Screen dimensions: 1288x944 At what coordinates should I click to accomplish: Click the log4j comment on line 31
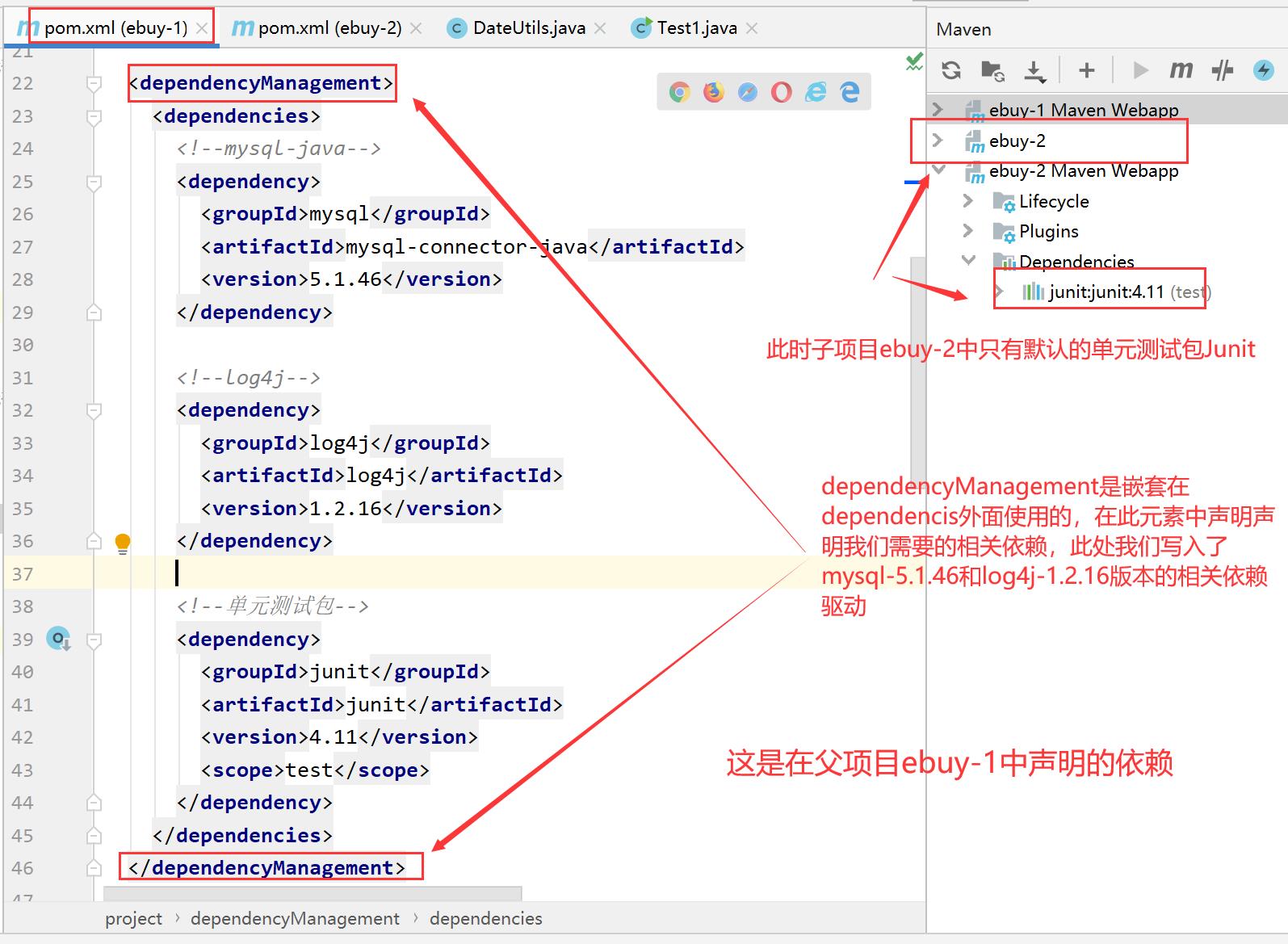[249, 378]
